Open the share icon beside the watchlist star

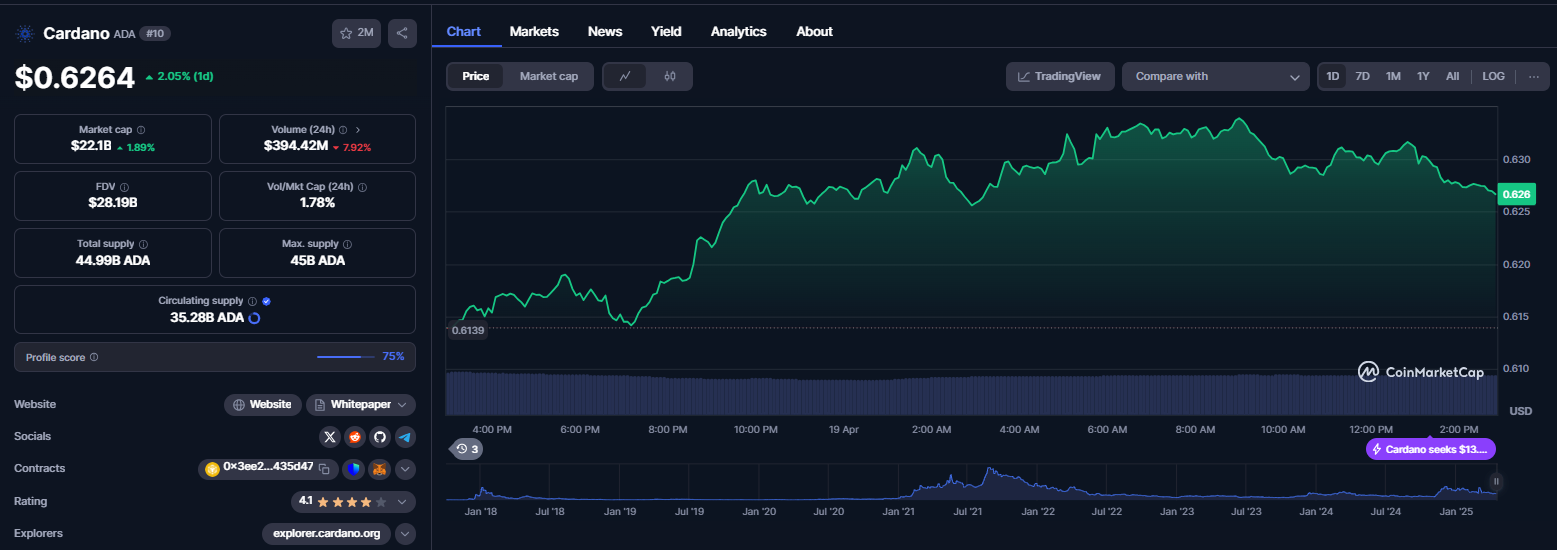coord(402,33)
